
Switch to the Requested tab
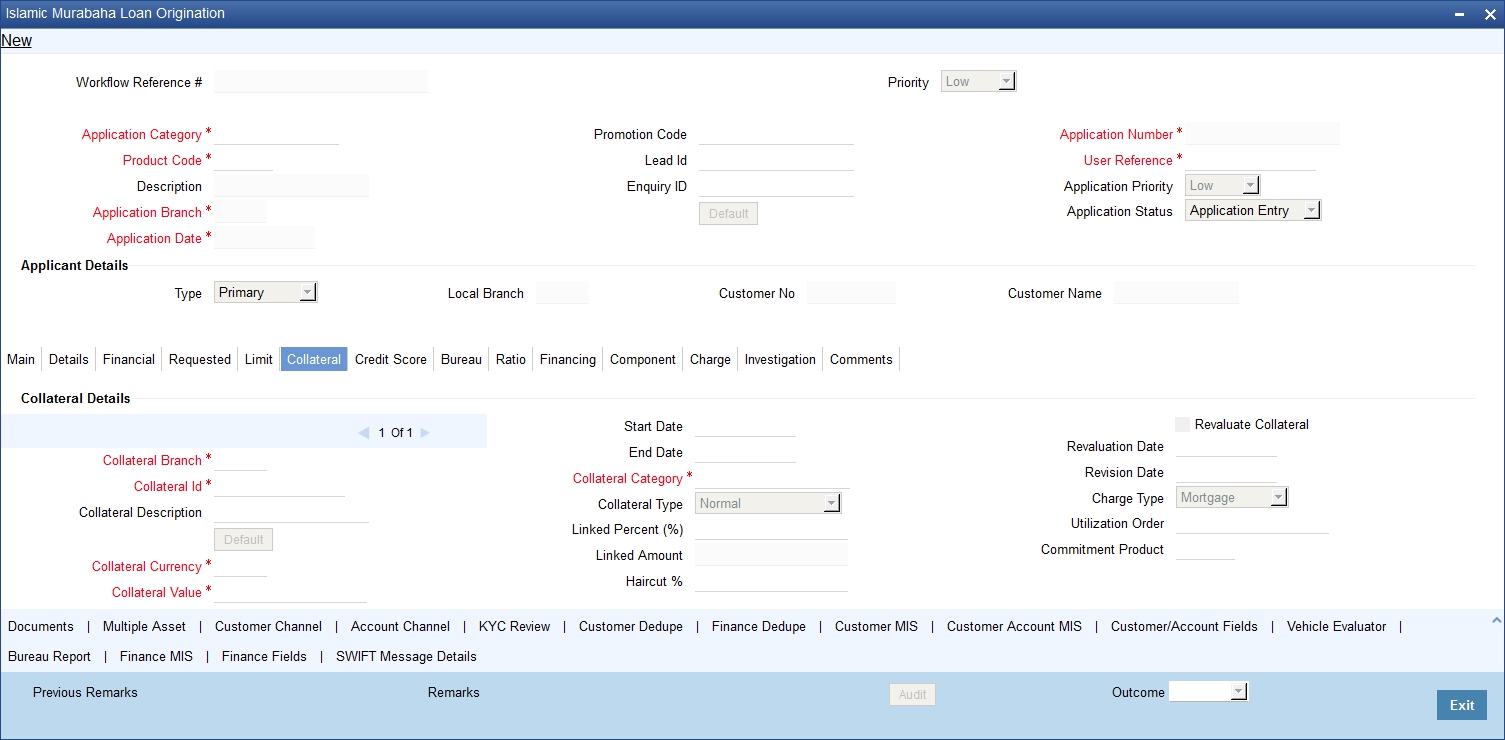200,359
